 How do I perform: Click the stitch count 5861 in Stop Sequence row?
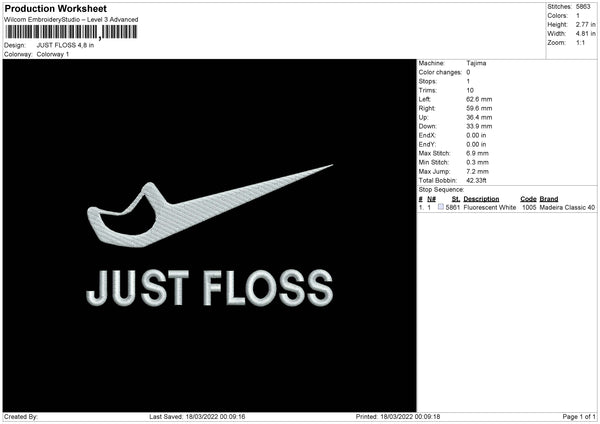[453, 207]
